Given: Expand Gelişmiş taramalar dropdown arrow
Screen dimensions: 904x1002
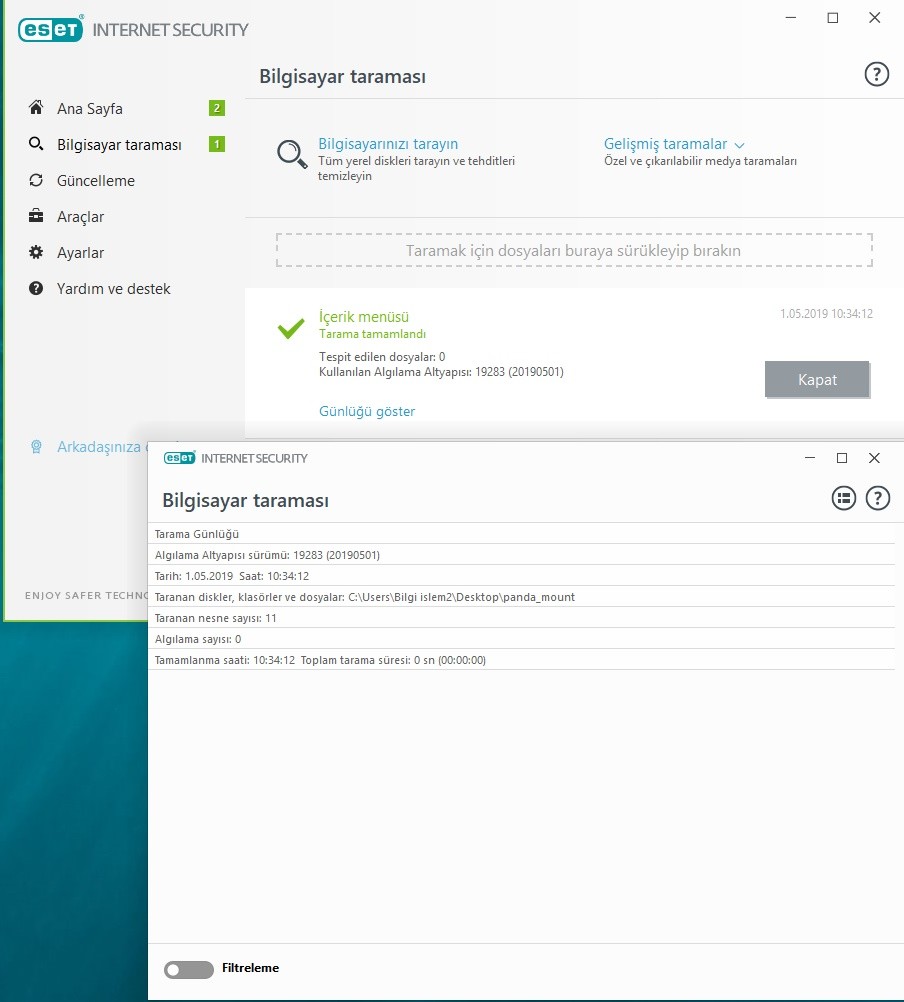Looking at the screenshot, I should [739, 146].
